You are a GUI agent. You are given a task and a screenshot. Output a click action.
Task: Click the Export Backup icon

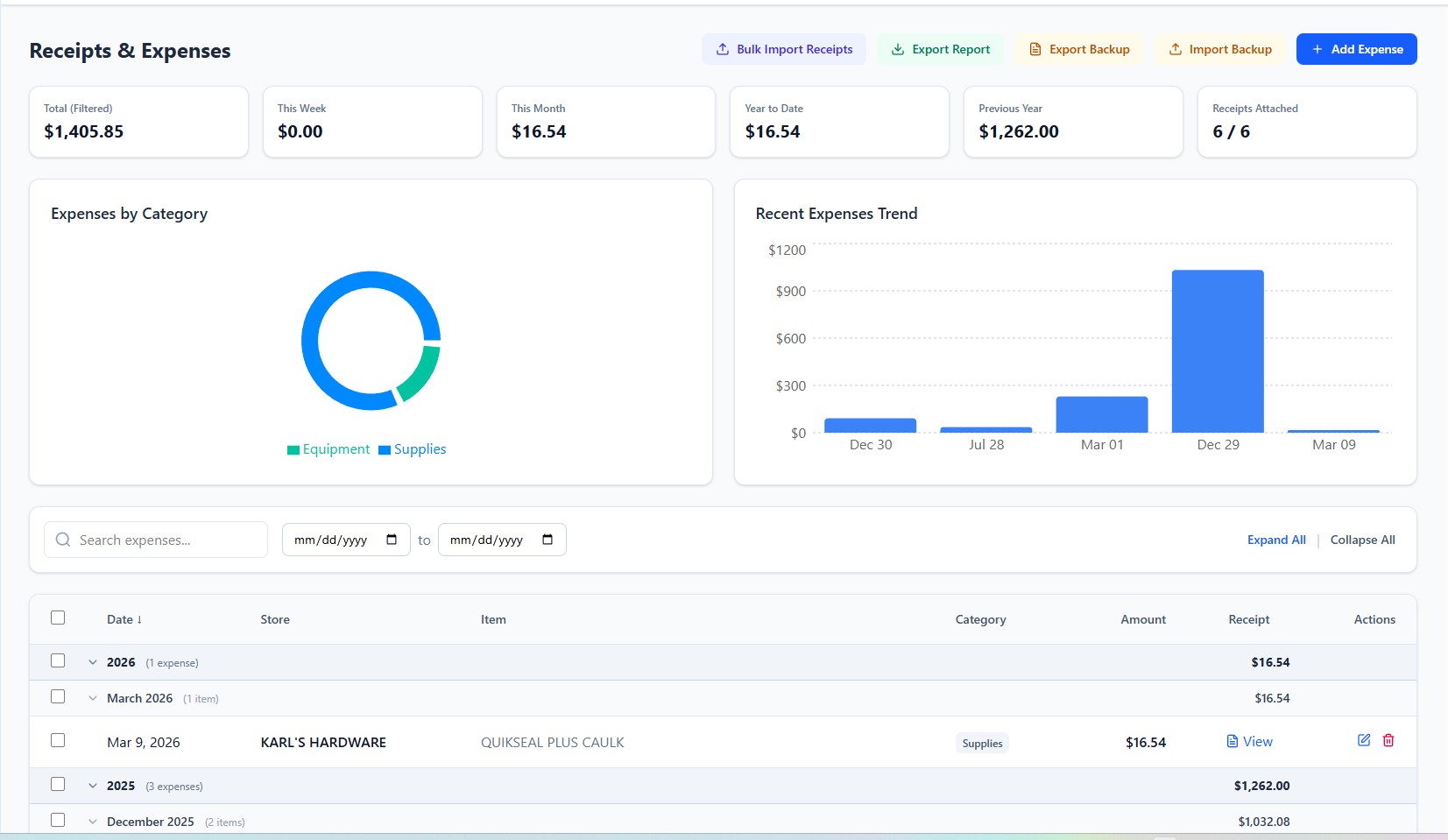click(x=1035, y=49)
